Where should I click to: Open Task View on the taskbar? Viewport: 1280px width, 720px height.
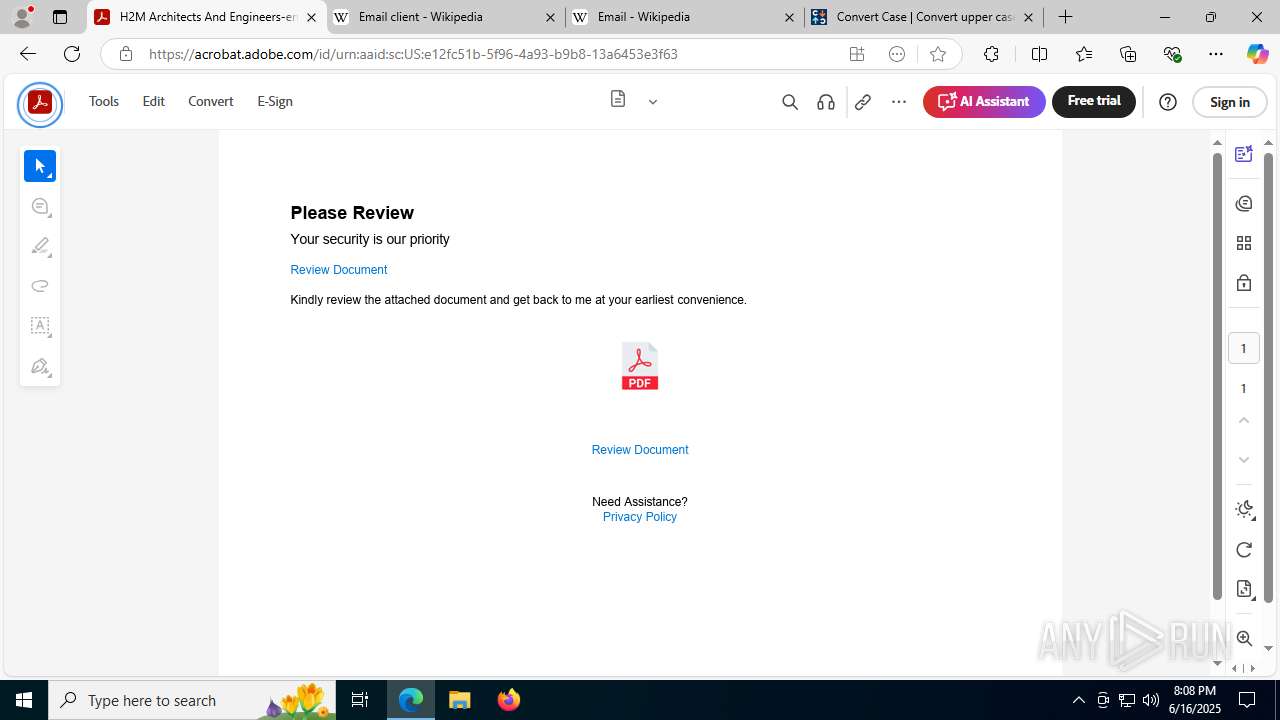(x=360, y=700)
